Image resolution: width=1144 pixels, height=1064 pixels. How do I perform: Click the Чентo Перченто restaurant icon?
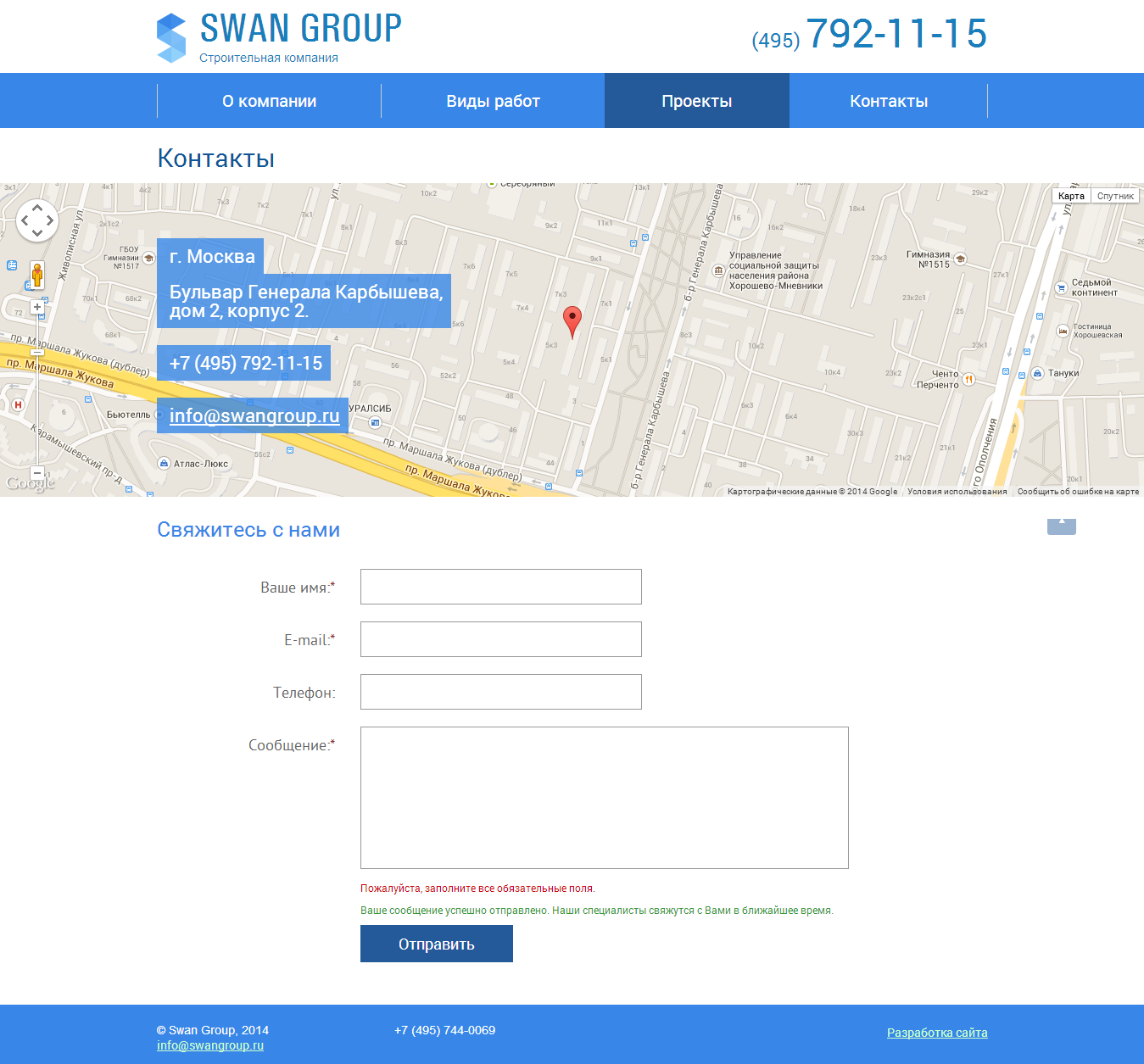[x=968, y=379]
